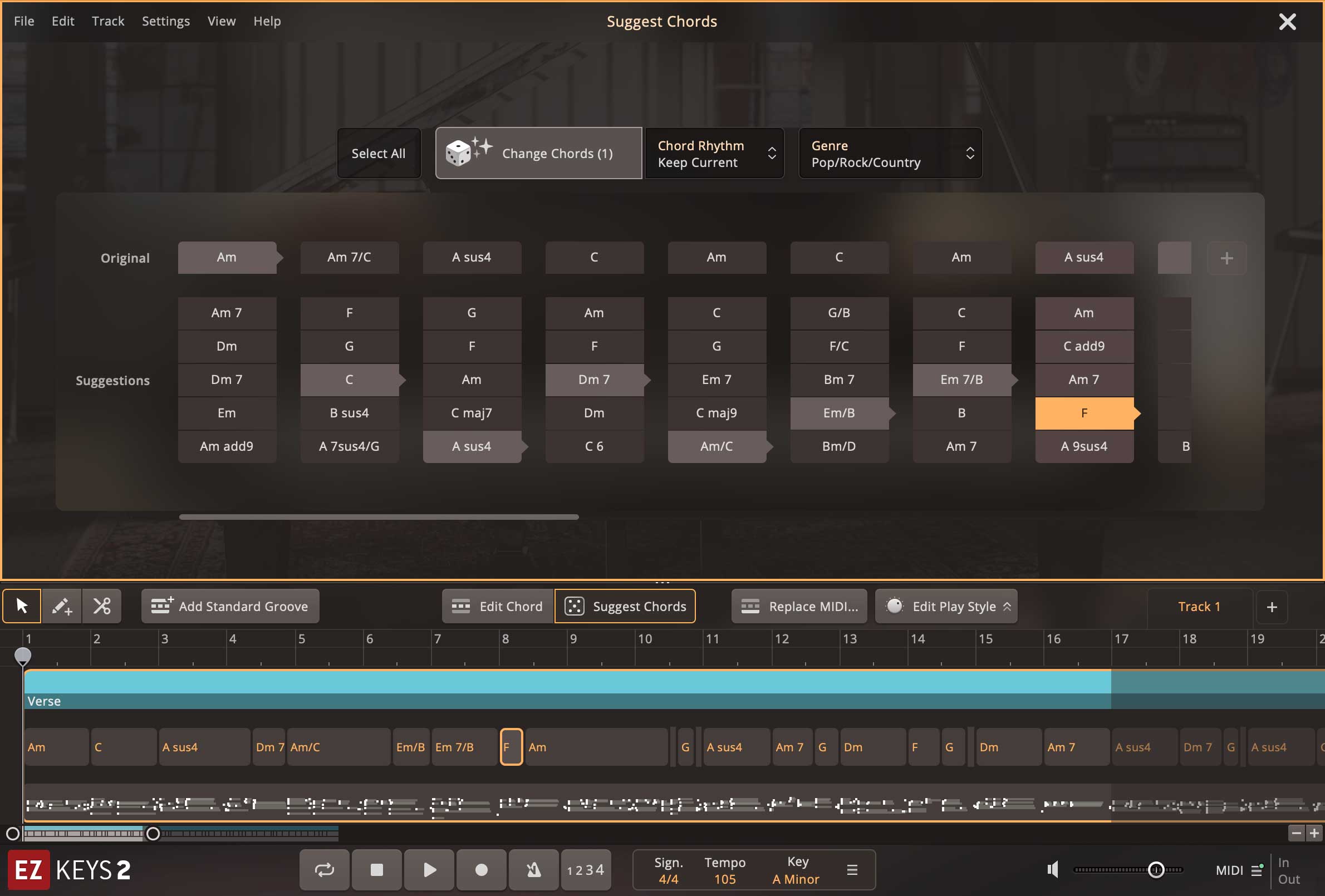This screenshot has height=896, width=1325.
Task: Click the master volume slider knob
Action: 1156,870
